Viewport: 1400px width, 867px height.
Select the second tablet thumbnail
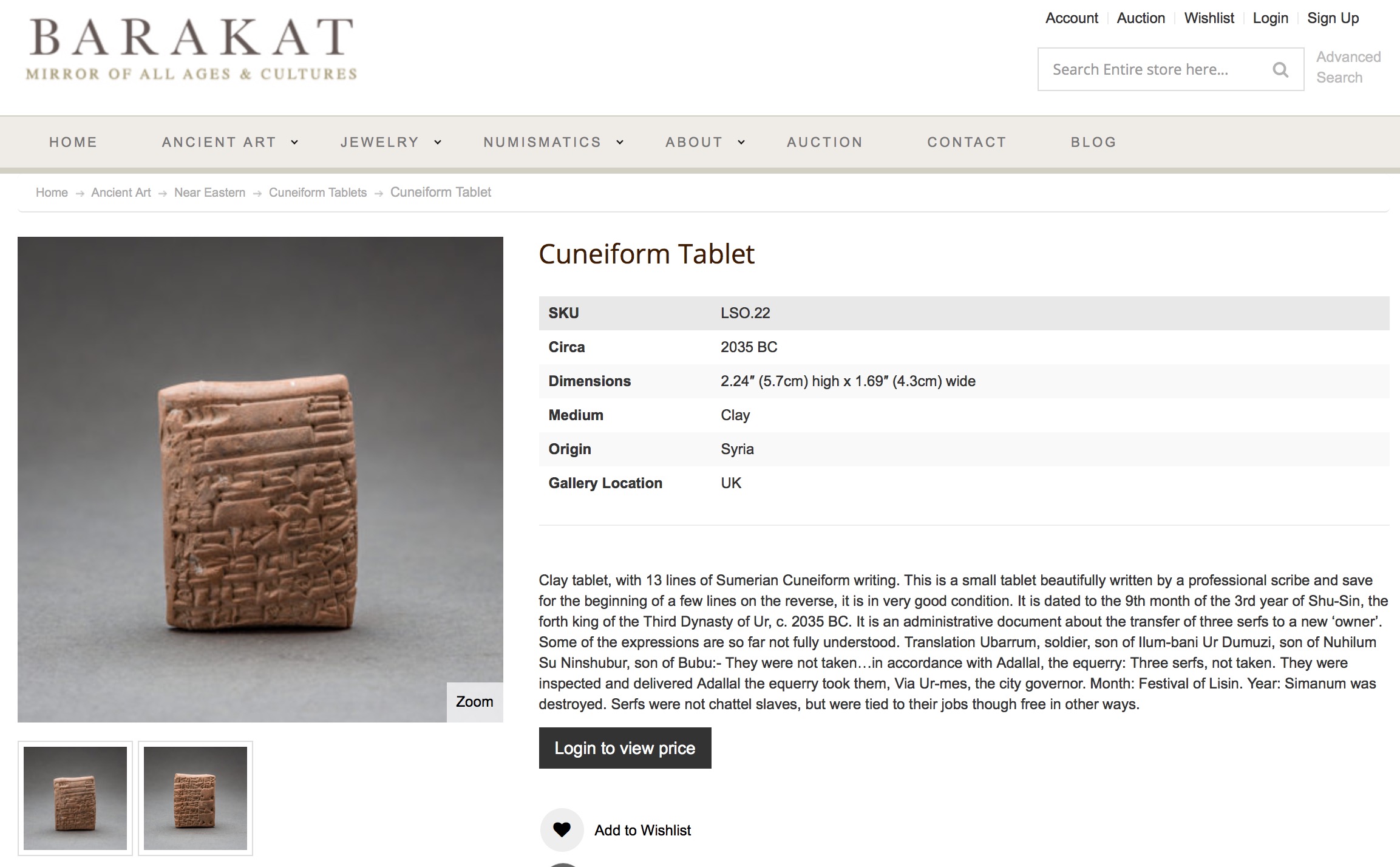[x=195, y=798]
